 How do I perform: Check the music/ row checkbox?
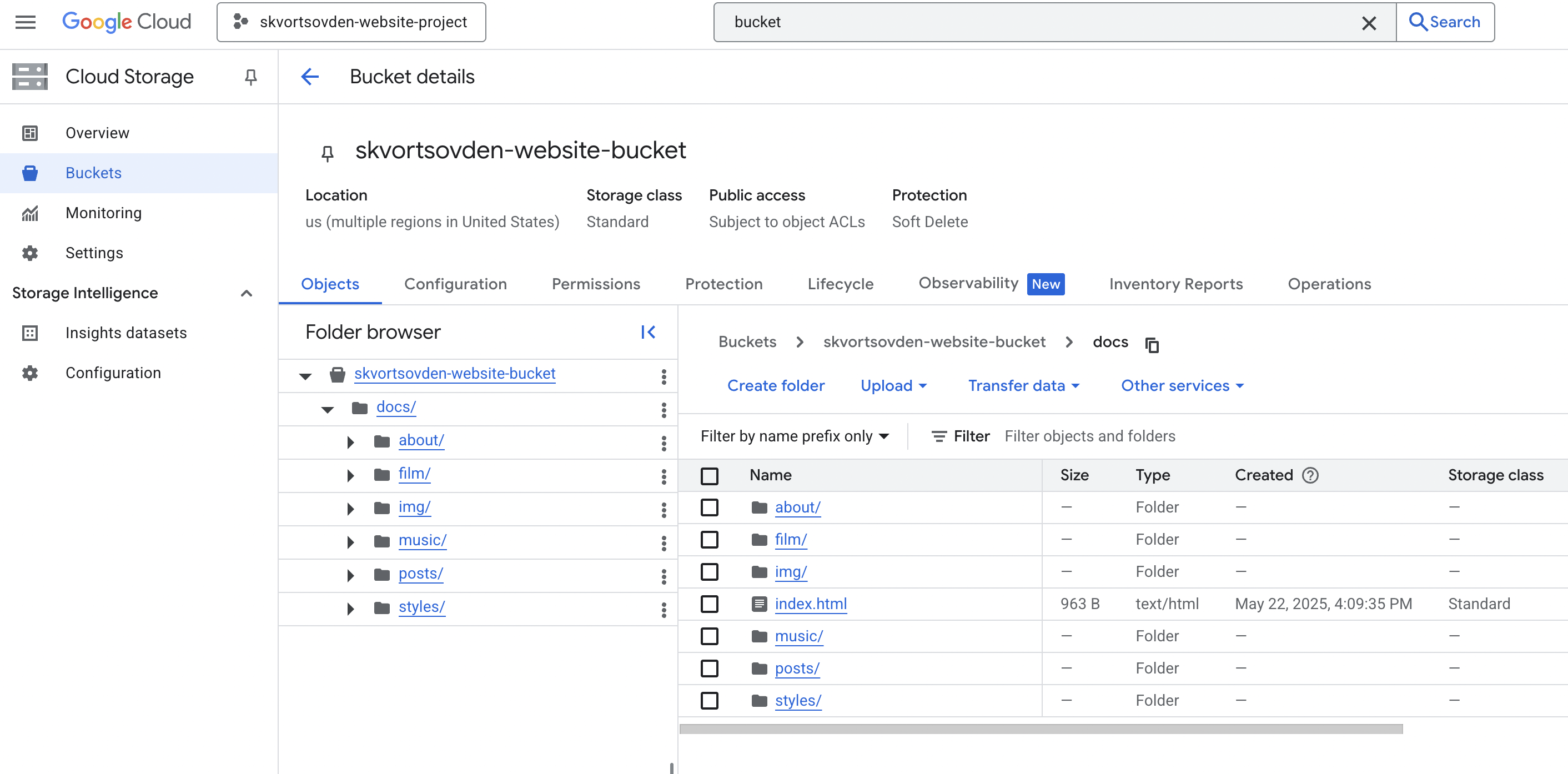[x=709, y=636]
